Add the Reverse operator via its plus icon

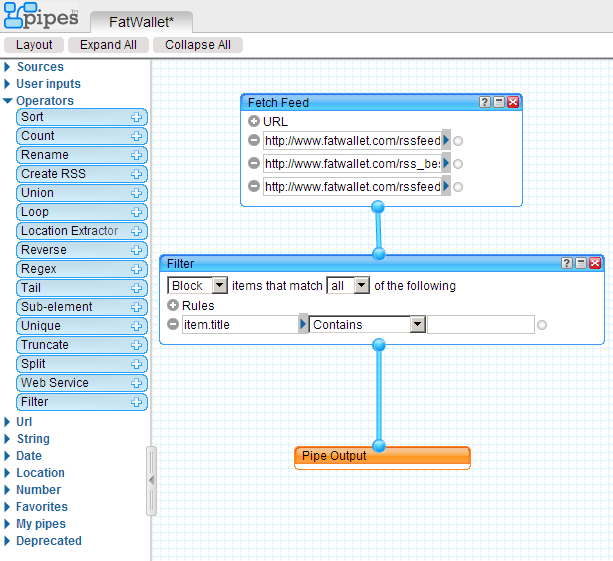click(136, 250)
